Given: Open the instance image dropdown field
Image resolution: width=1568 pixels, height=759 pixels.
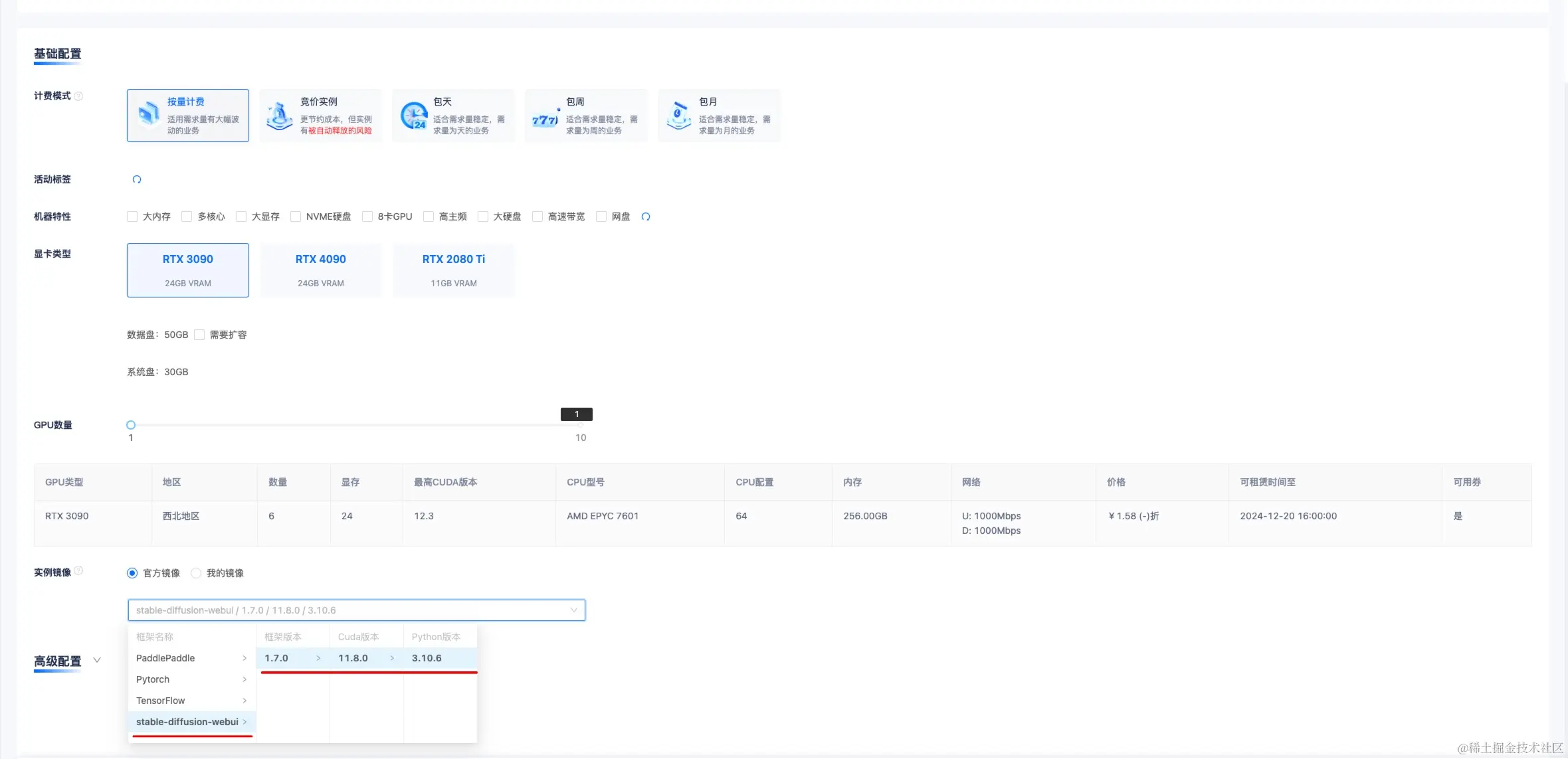Looking at the screenshot, I should coord(356,610).
